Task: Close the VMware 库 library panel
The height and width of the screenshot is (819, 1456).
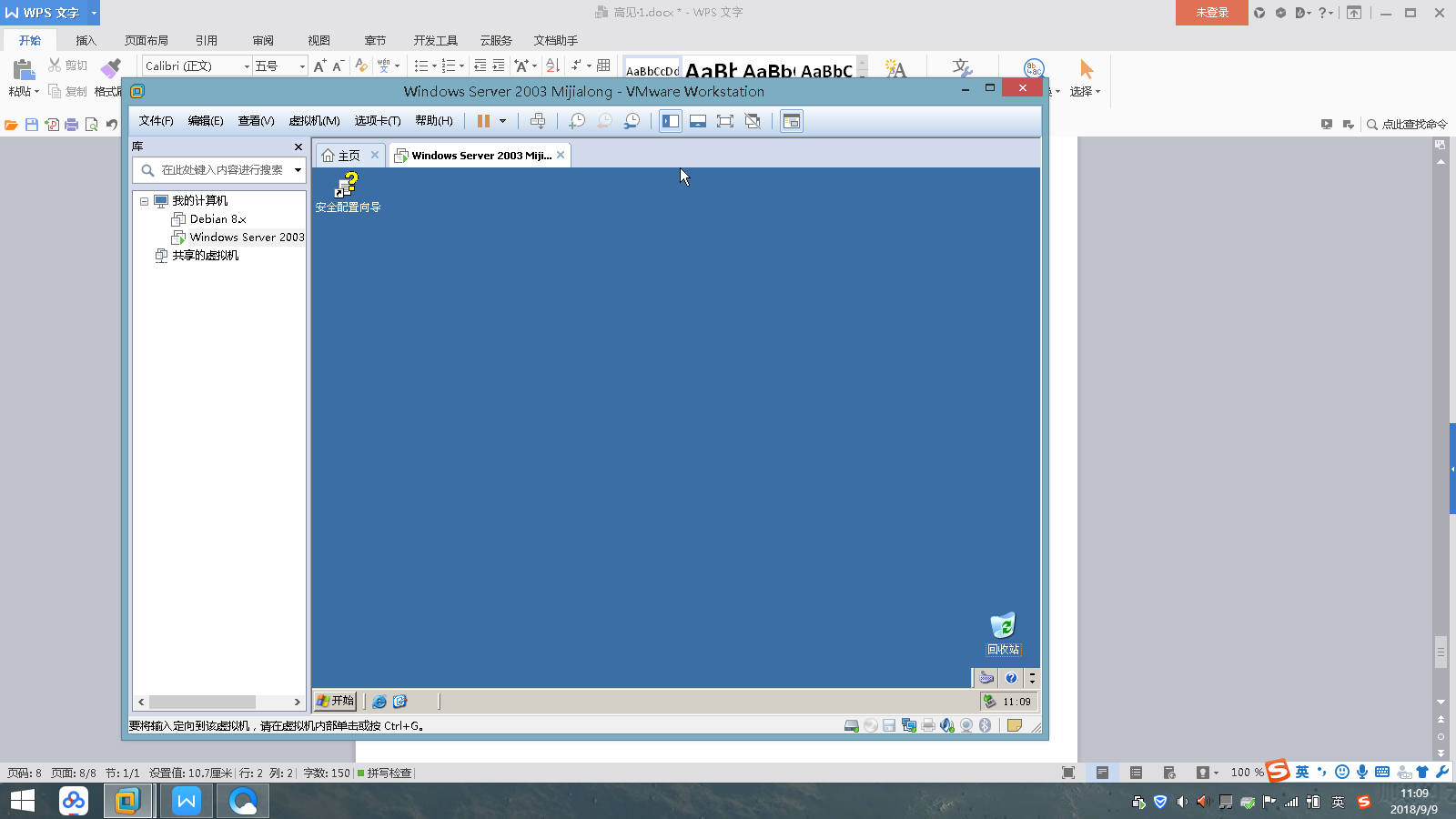Action: (298, 147)
